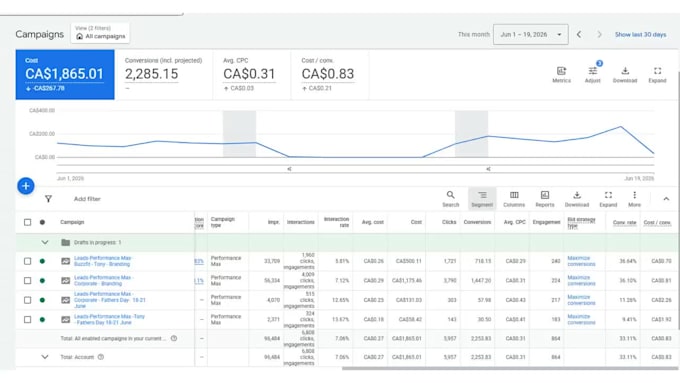Select the Conversions metric card
This screenshot has height=383, width=680.
163,75
